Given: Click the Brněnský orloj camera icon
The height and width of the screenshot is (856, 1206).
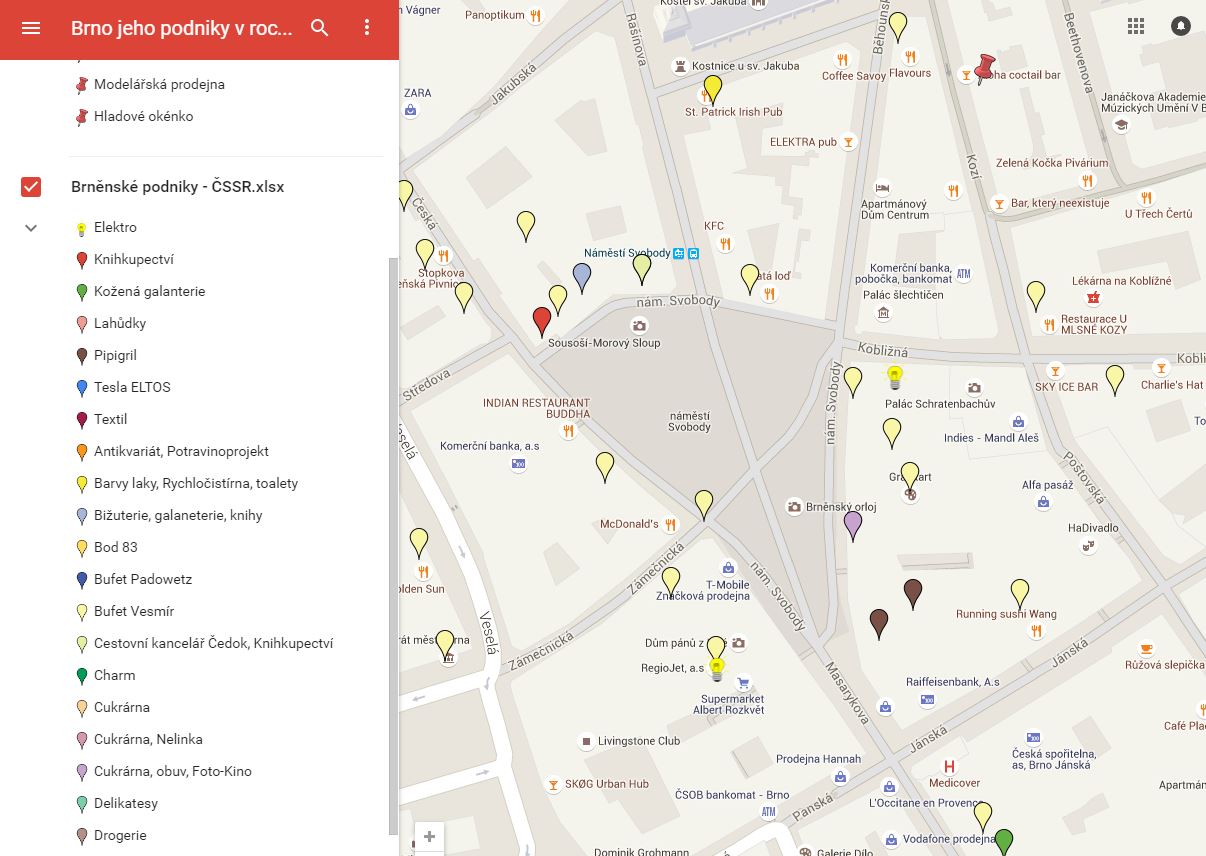Looking at the screenshot, I should coord(794,507).
